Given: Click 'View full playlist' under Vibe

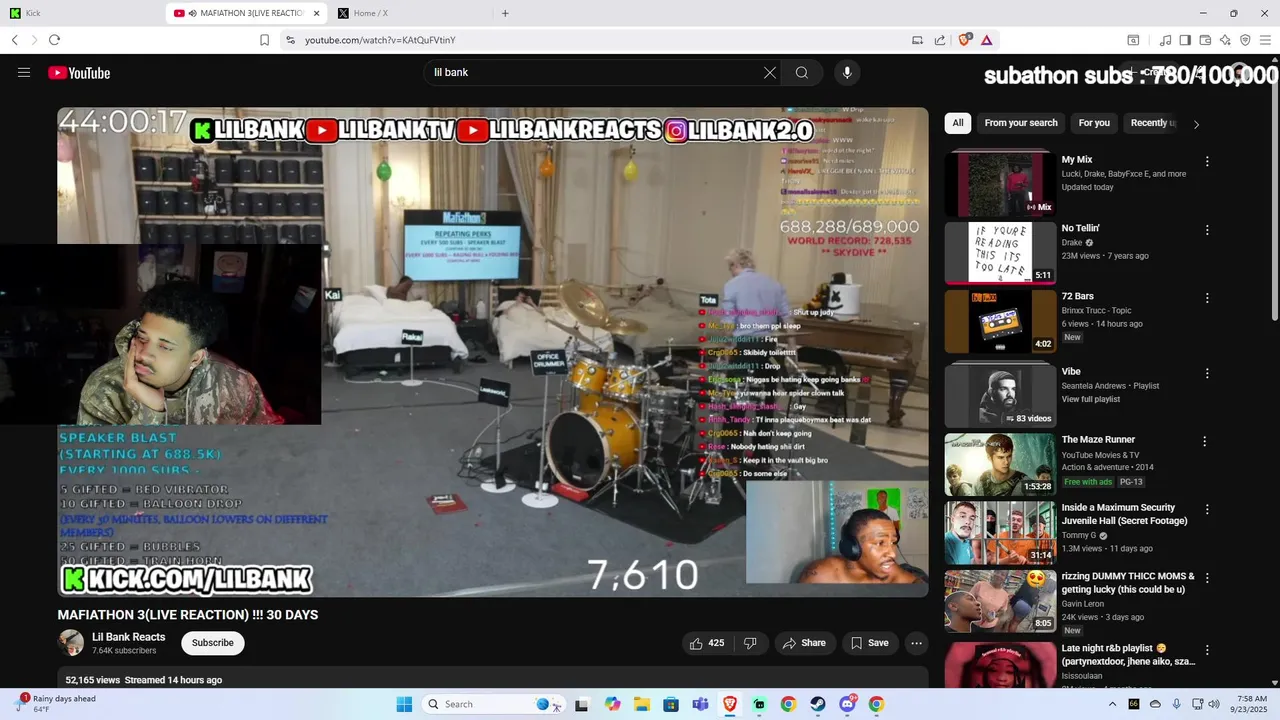Looking at the screenshot, I should [1091, 399].
